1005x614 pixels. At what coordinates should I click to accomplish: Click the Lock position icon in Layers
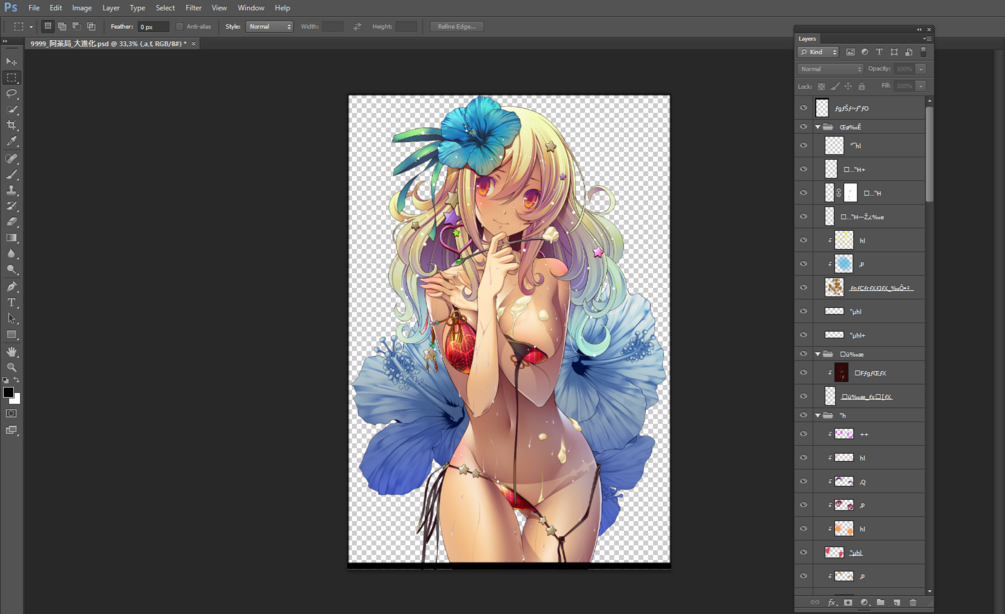(848, 86)
